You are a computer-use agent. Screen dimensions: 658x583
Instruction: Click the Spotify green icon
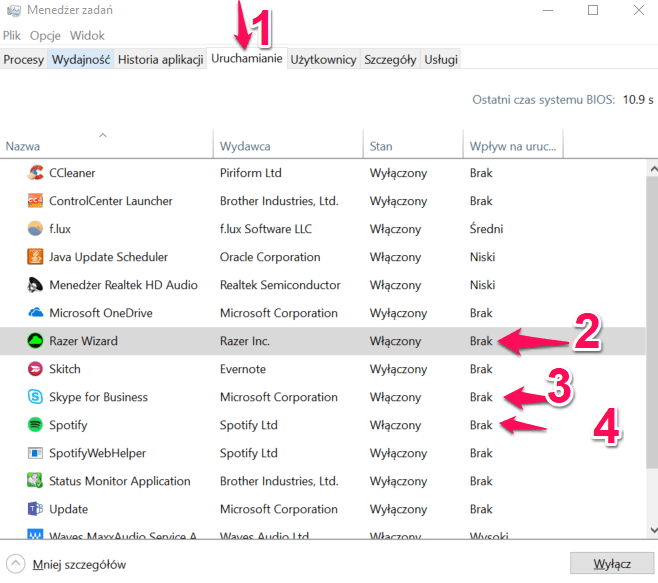pyautogui.click(x=36, y=425)
